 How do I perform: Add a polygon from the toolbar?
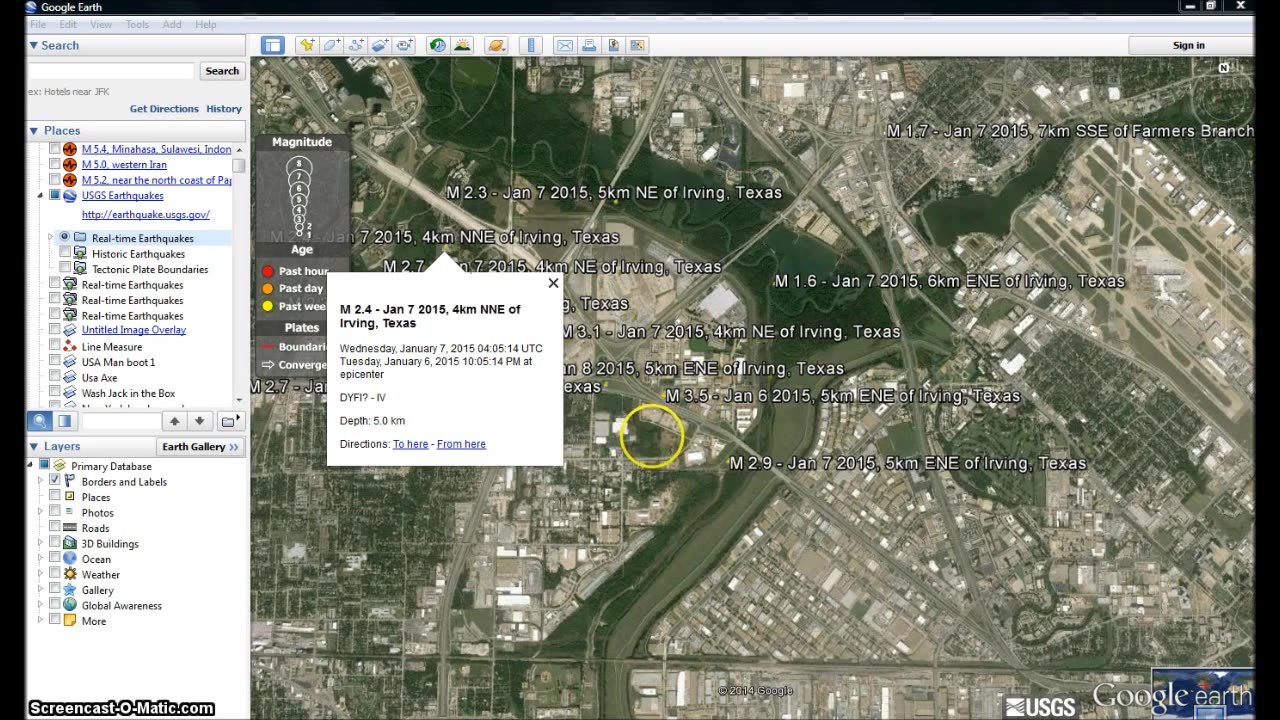tap(331, 45)
